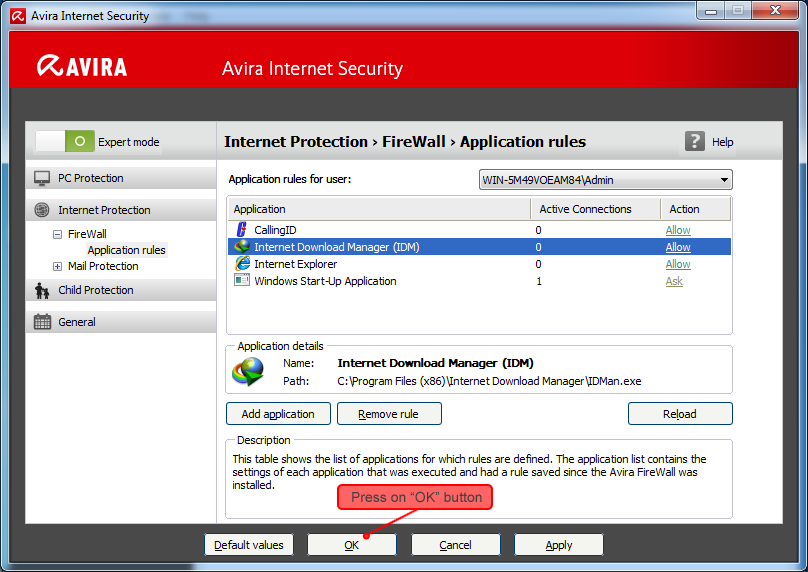The height and width of the screenshot is (572, 808).
Task: Sort by Active Connections column header
Action: tap(596, 209)
